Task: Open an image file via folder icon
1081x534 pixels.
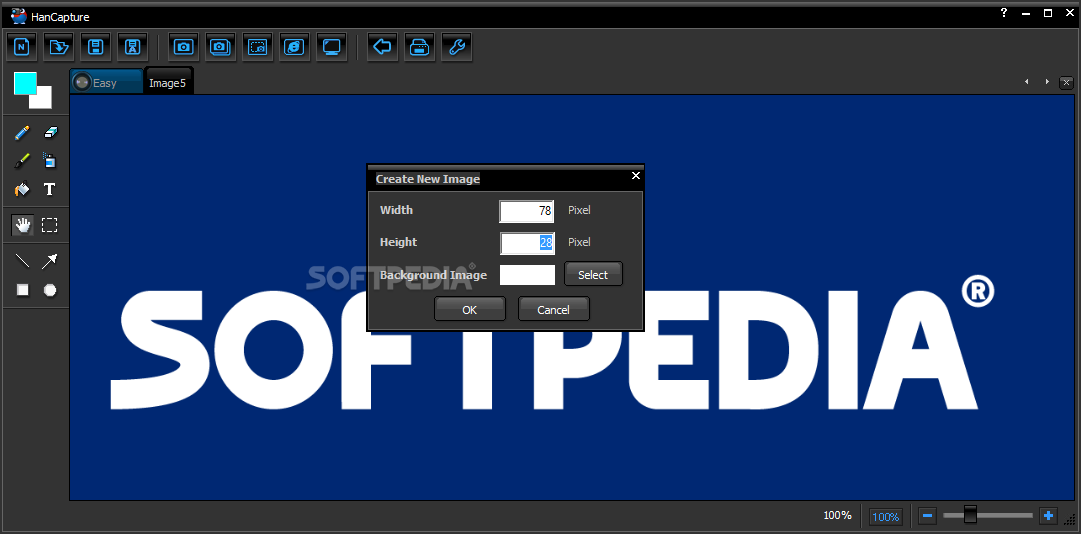Action: (x=59, y=47)
